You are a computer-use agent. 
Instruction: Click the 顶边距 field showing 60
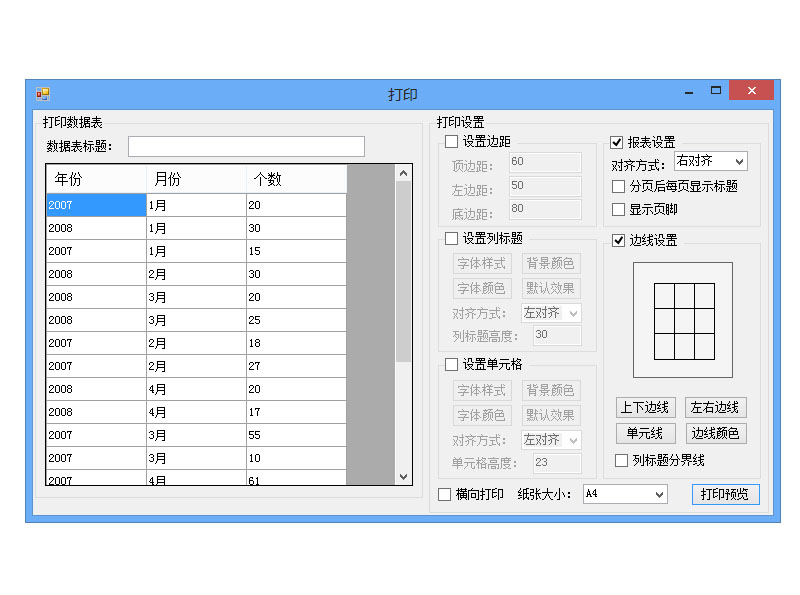[545, 162]
